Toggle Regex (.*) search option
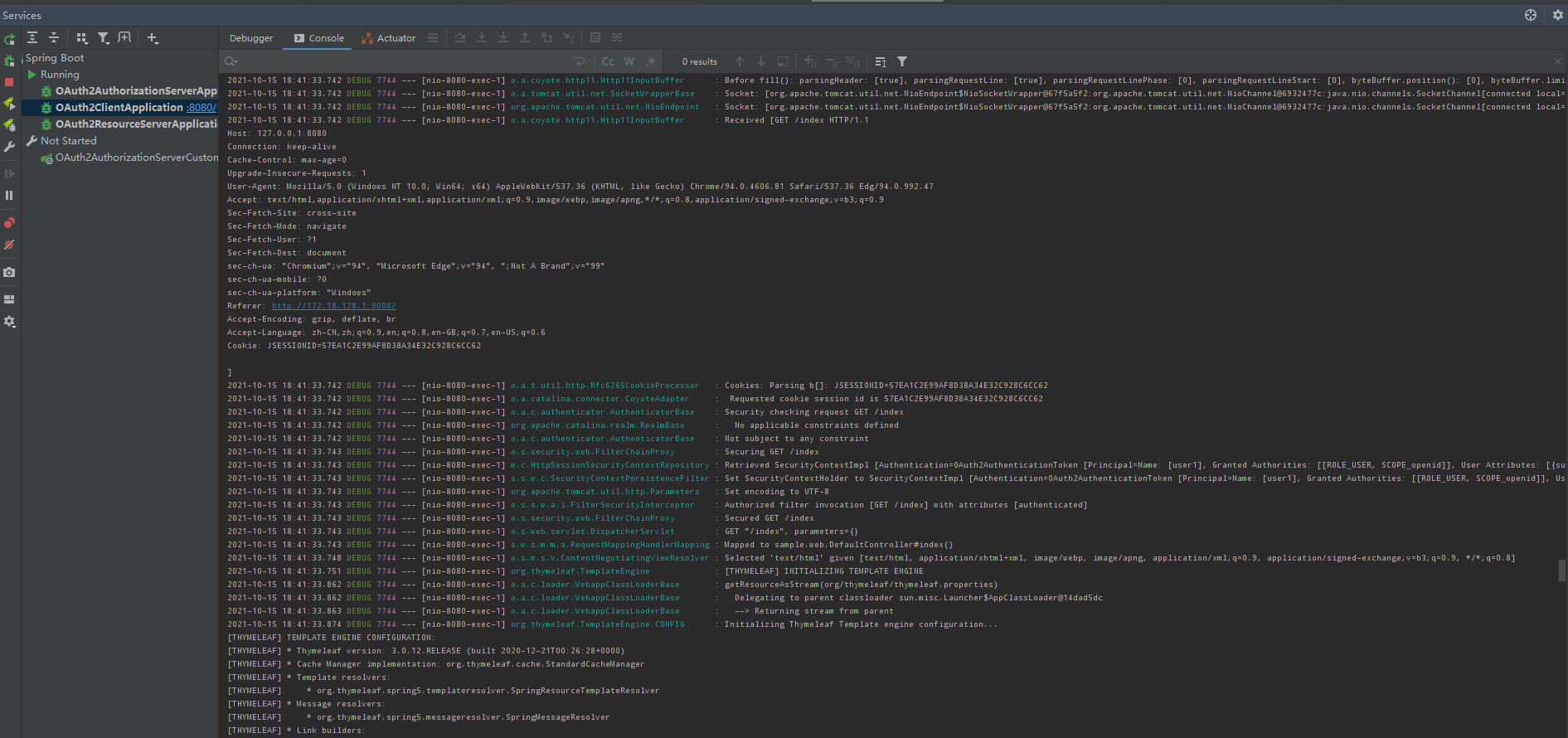The width and height of the screenshot is (1568, 738). click(x=651, y=61)
